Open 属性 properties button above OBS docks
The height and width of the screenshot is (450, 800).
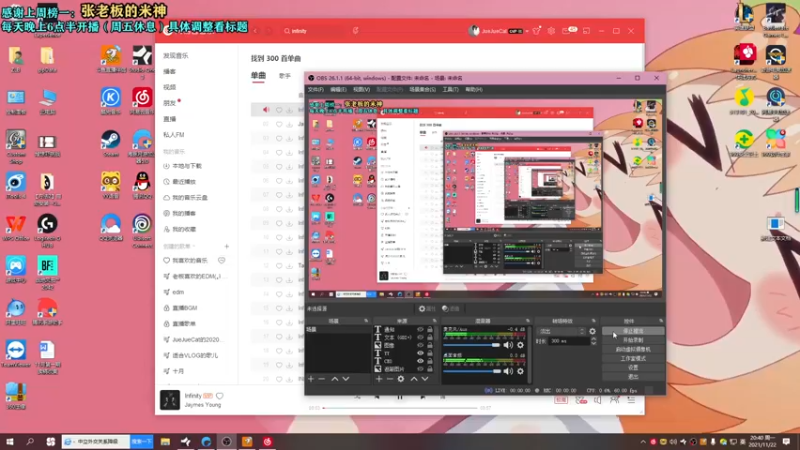coord(427,309)
